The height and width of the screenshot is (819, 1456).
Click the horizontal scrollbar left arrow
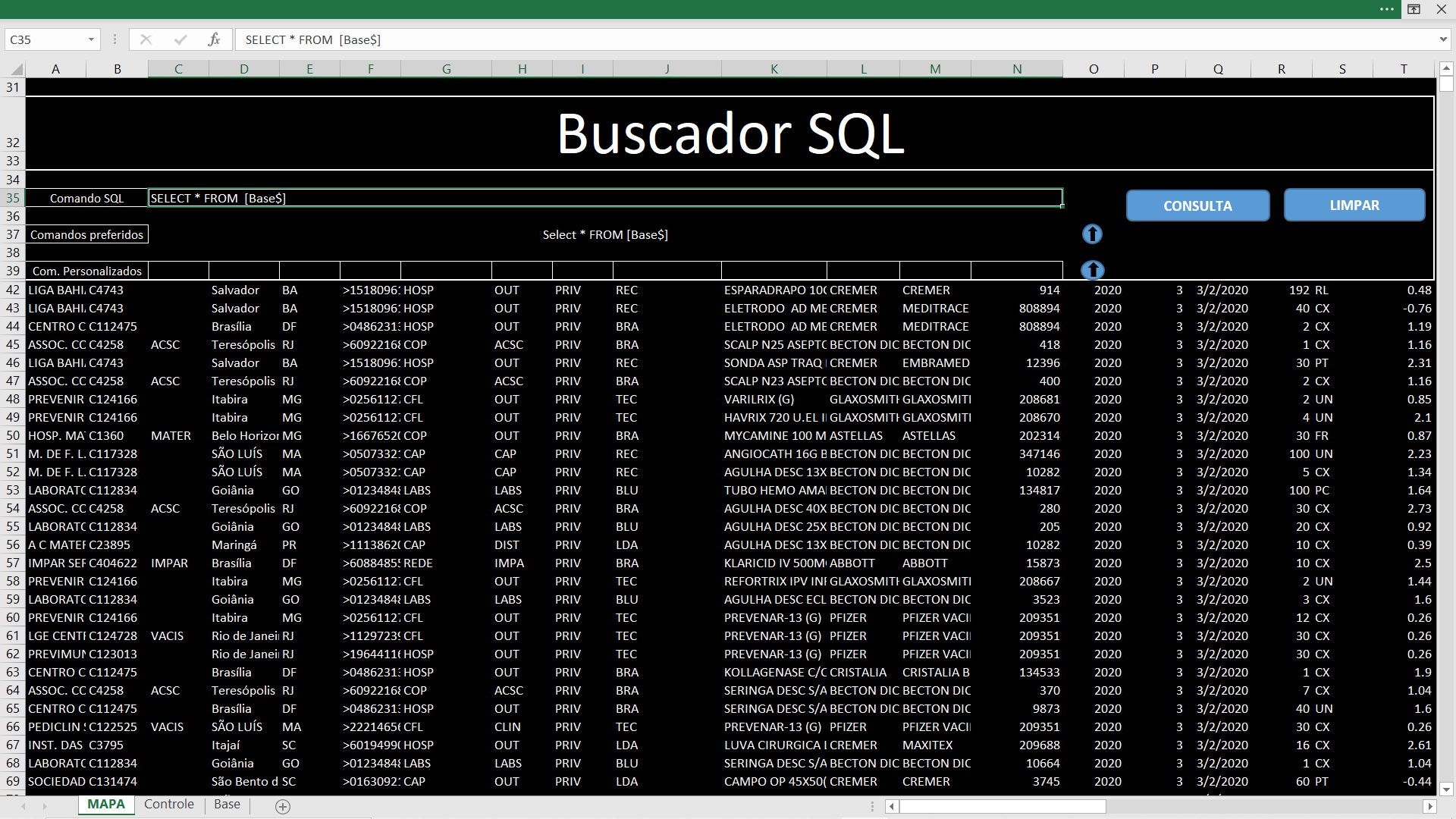[x=892, y=807]
